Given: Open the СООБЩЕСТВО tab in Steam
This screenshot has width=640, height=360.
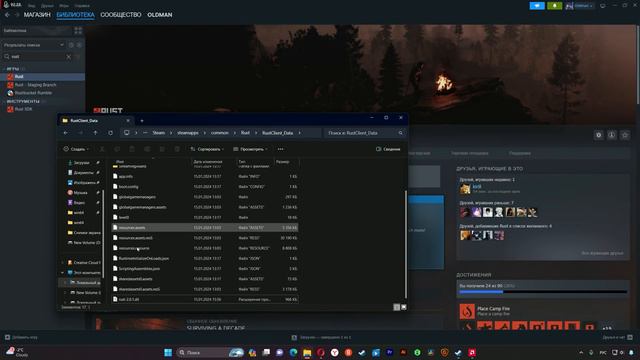Looking at the screenshot, I should coord(121,15).
